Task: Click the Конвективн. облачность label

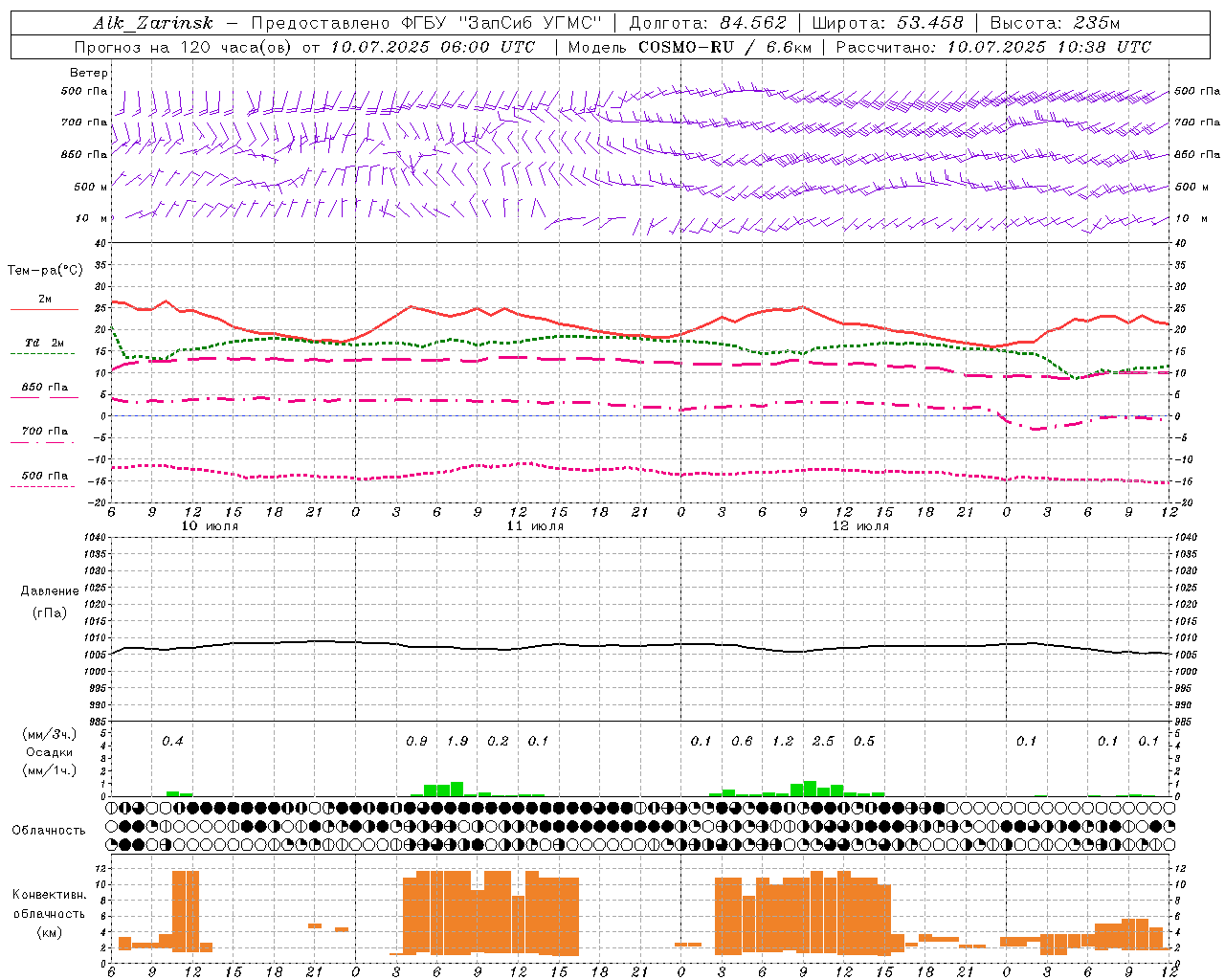Action: tap(49, 904)
